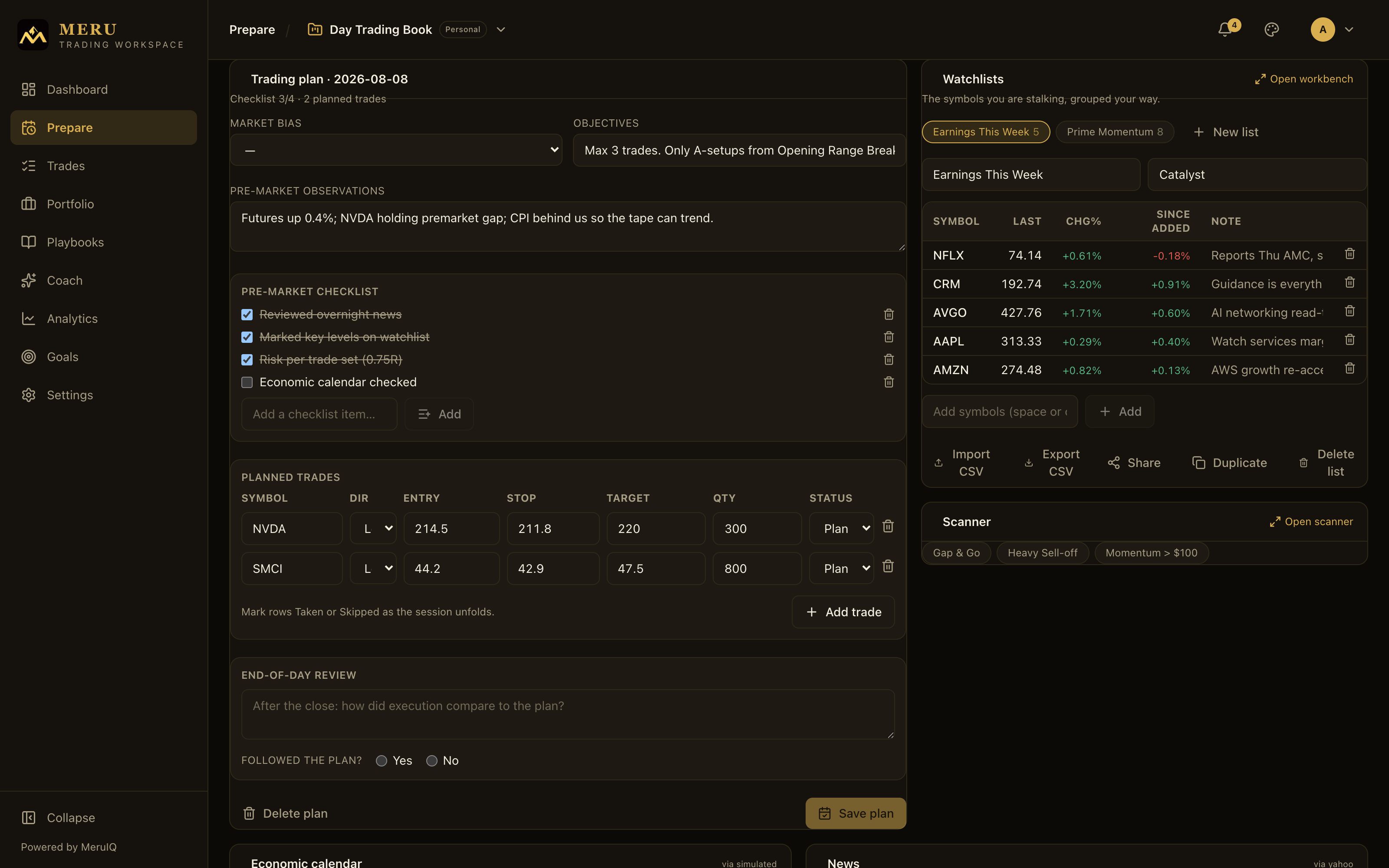
Task: Choose the Momentum > $100 scanner preset
Action: [1152, 553]
